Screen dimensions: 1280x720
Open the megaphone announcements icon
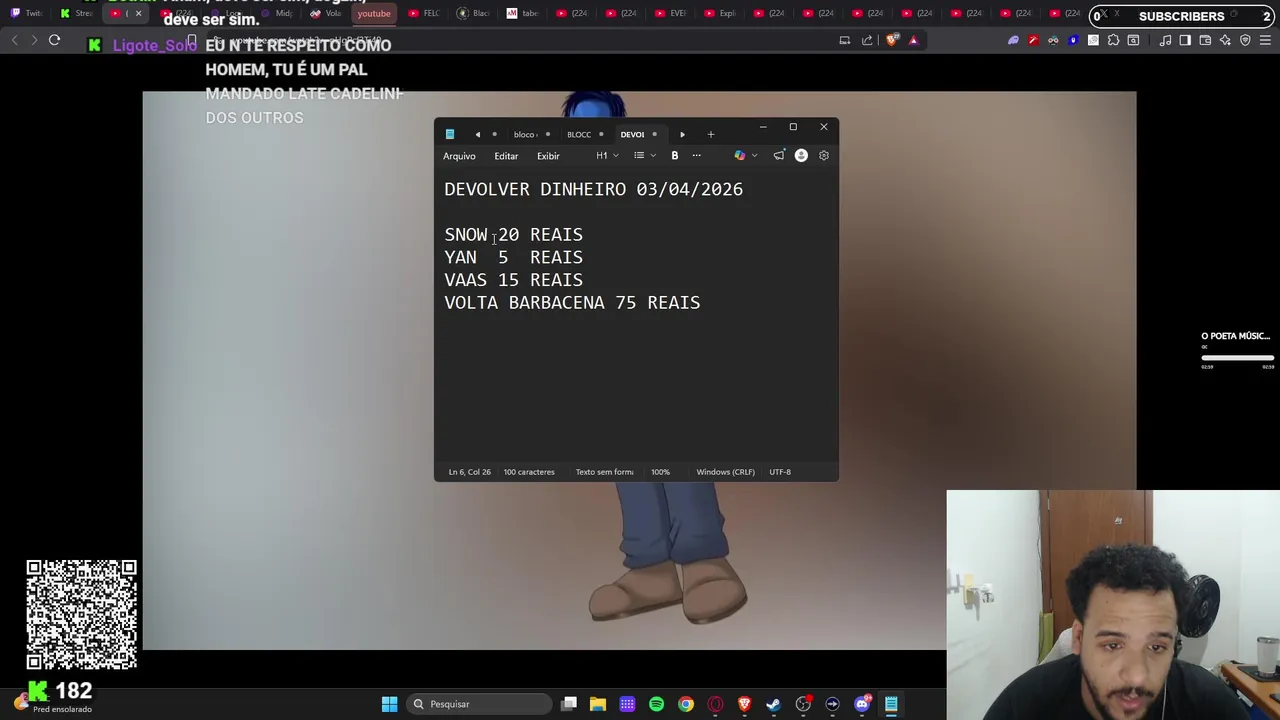[x=779, y=156]
